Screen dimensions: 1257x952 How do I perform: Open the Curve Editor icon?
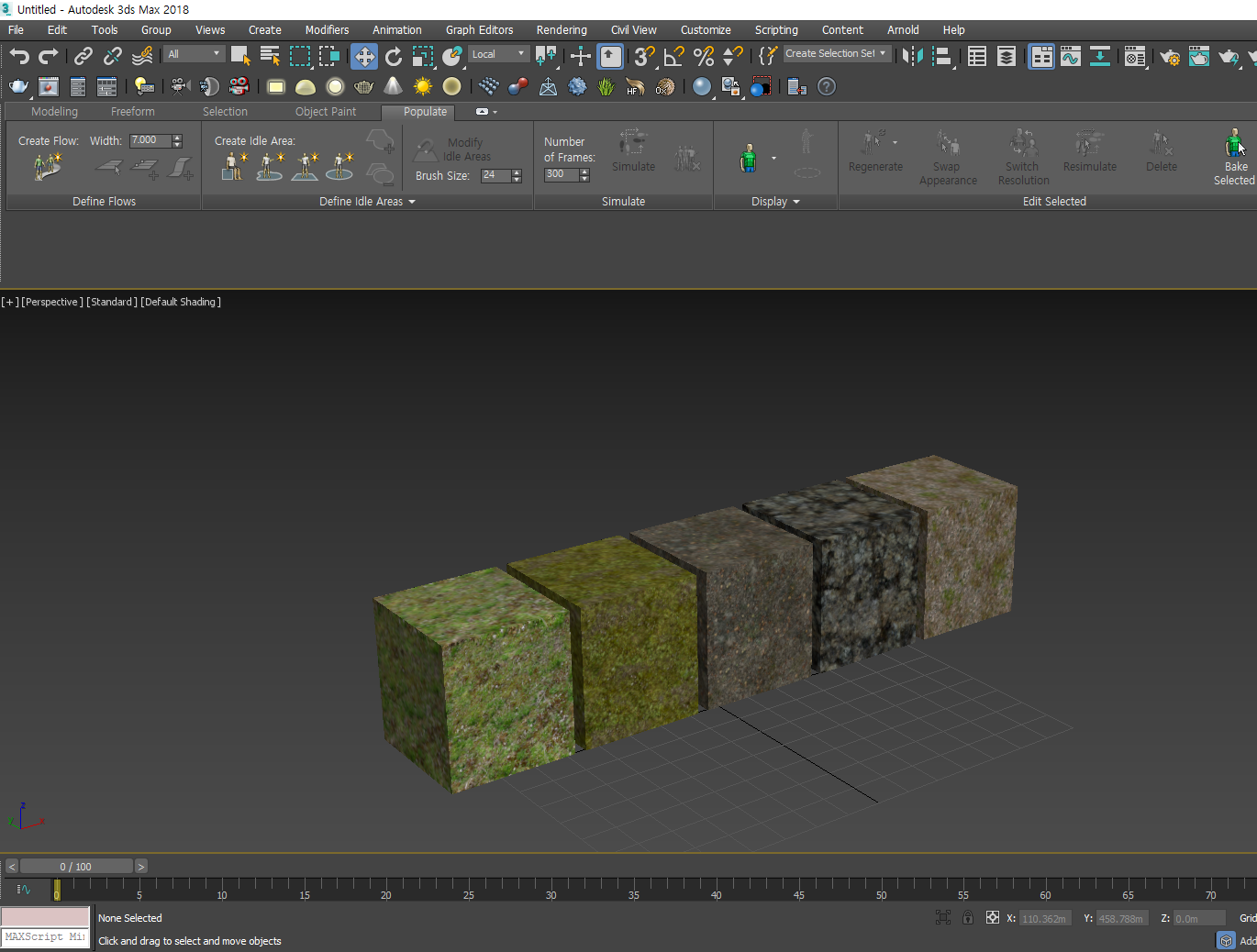(x=1071, y=57)
